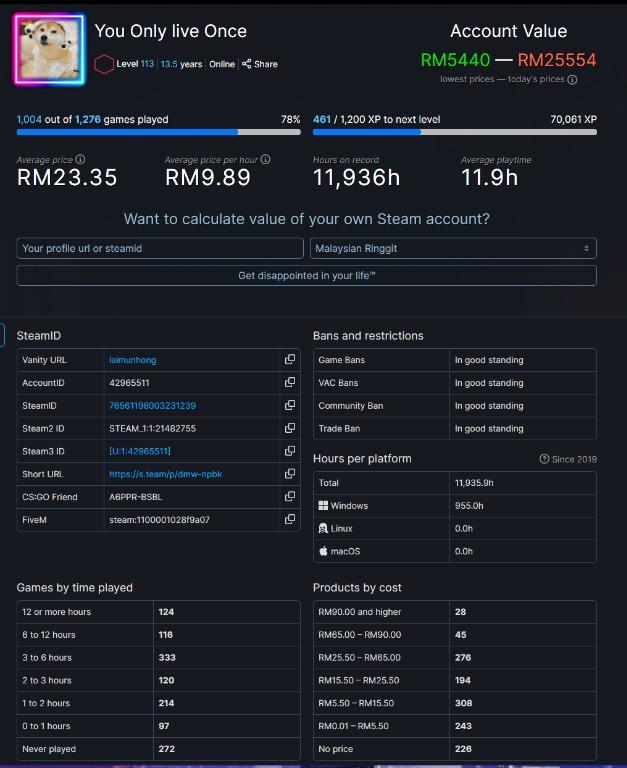The image size is (627, 768).
Task: Copy the SteamID 76561198003231239
Action: [x=290, y=406]
